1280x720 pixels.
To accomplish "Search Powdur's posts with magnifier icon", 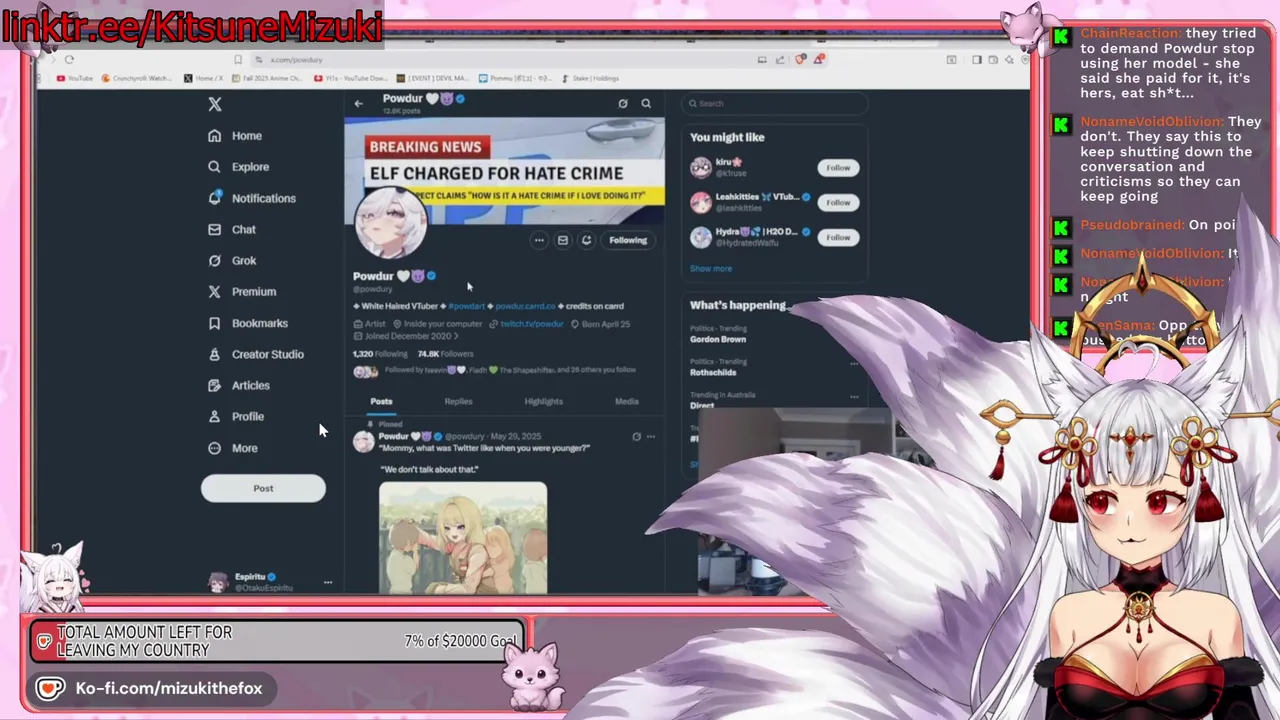I will point(646,103).
